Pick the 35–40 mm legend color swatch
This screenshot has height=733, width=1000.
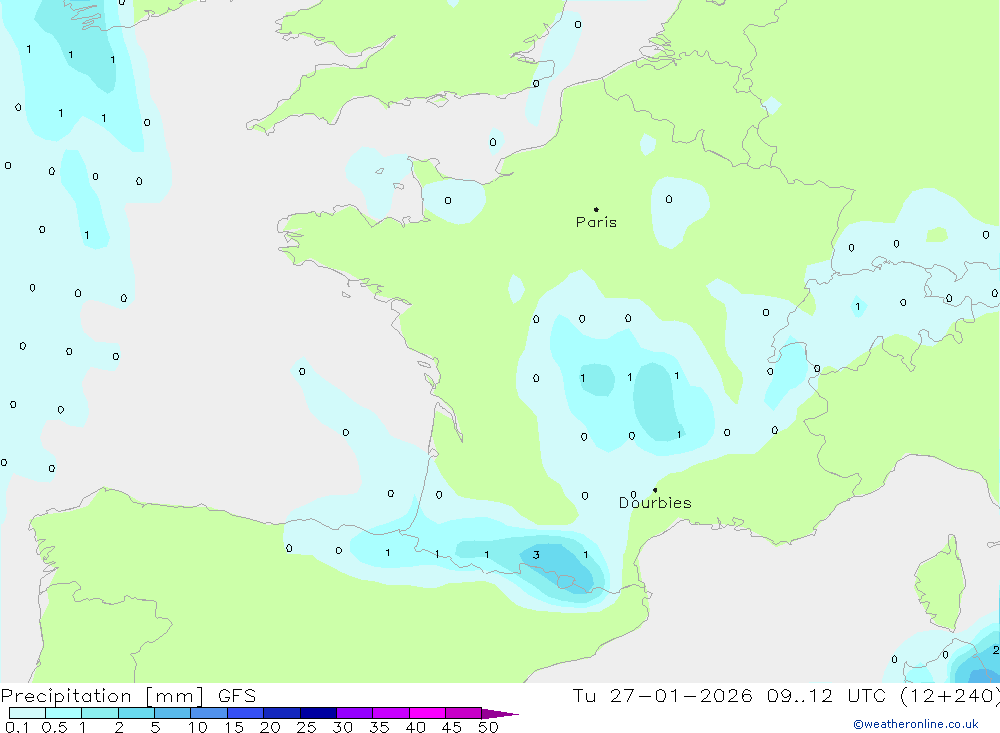click(391, 713)
